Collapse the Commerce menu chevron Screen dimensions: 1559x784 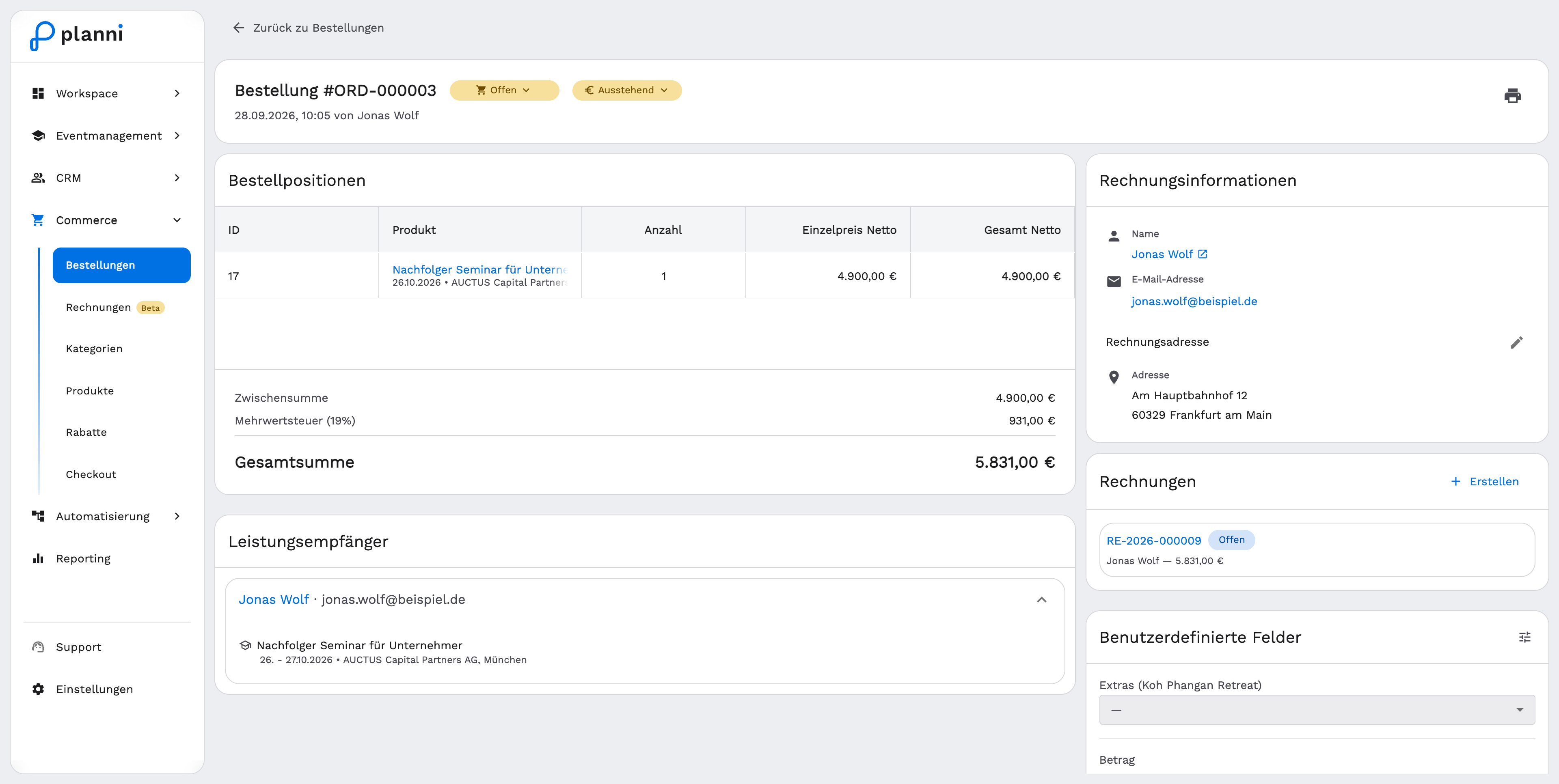pyautogui.click(x=177, y=220)
